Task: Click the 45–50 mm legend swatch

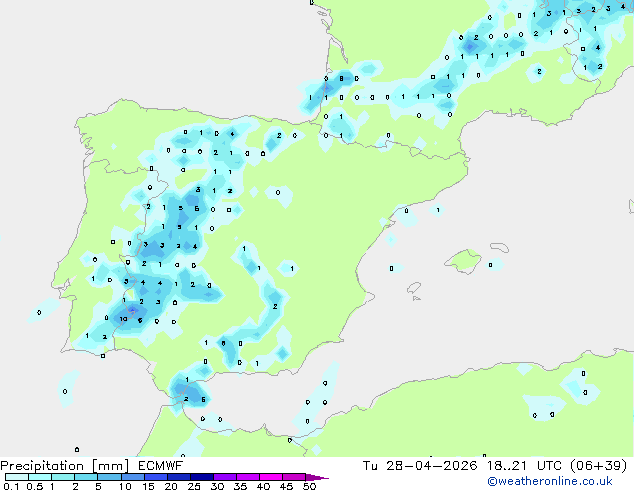Action: click(x=294, y=477)
